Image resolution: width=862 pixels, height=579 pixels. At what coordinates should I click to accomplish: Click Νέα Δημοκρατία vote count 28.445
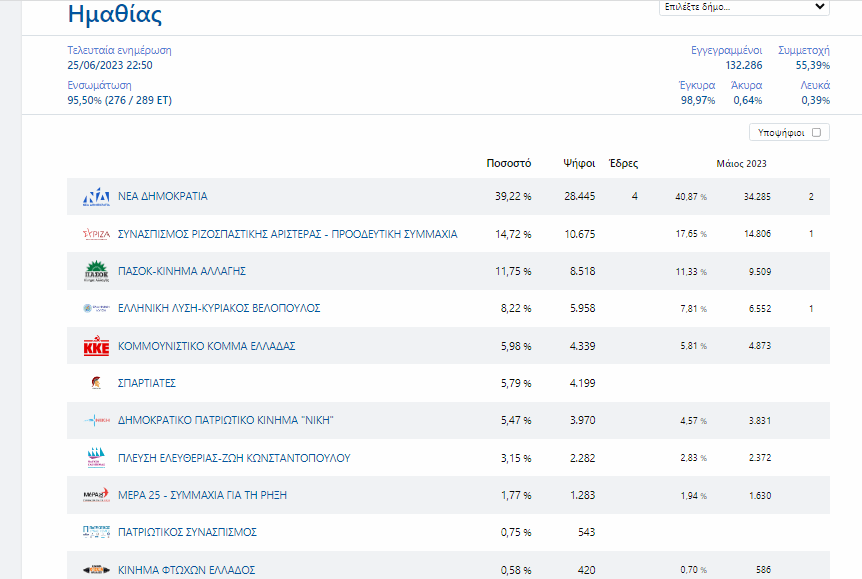(579, 196)
